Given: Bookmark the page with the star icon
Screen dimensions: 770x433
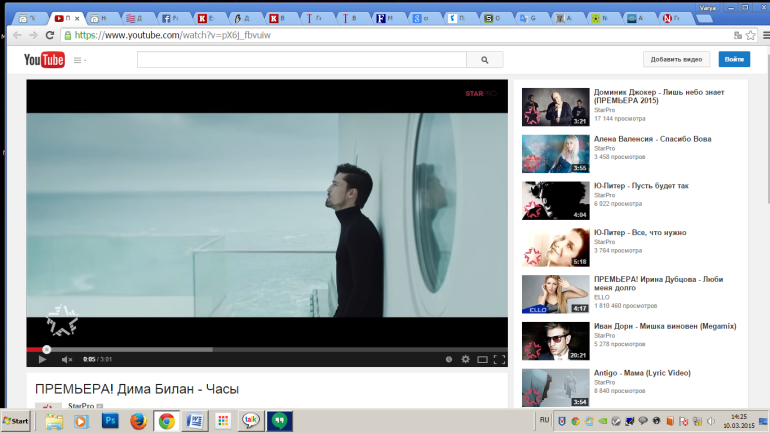Looking at the screenshot, I should 750,35.
